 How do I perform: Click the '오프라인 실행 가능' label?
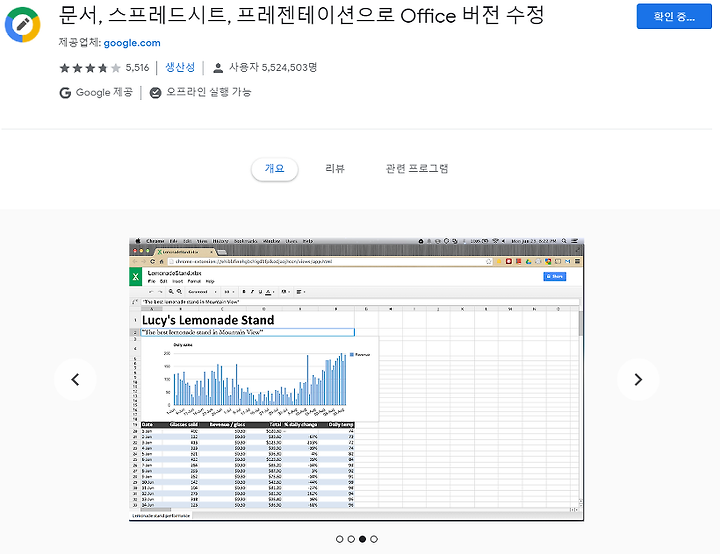(208, 92)
